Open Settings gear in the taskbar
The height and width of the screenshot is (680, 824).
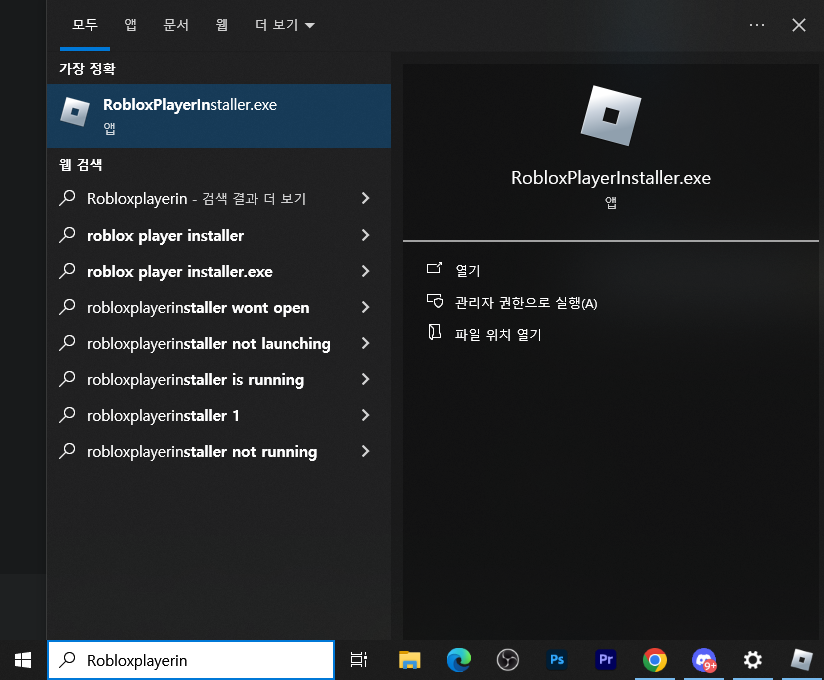(753, 660)
